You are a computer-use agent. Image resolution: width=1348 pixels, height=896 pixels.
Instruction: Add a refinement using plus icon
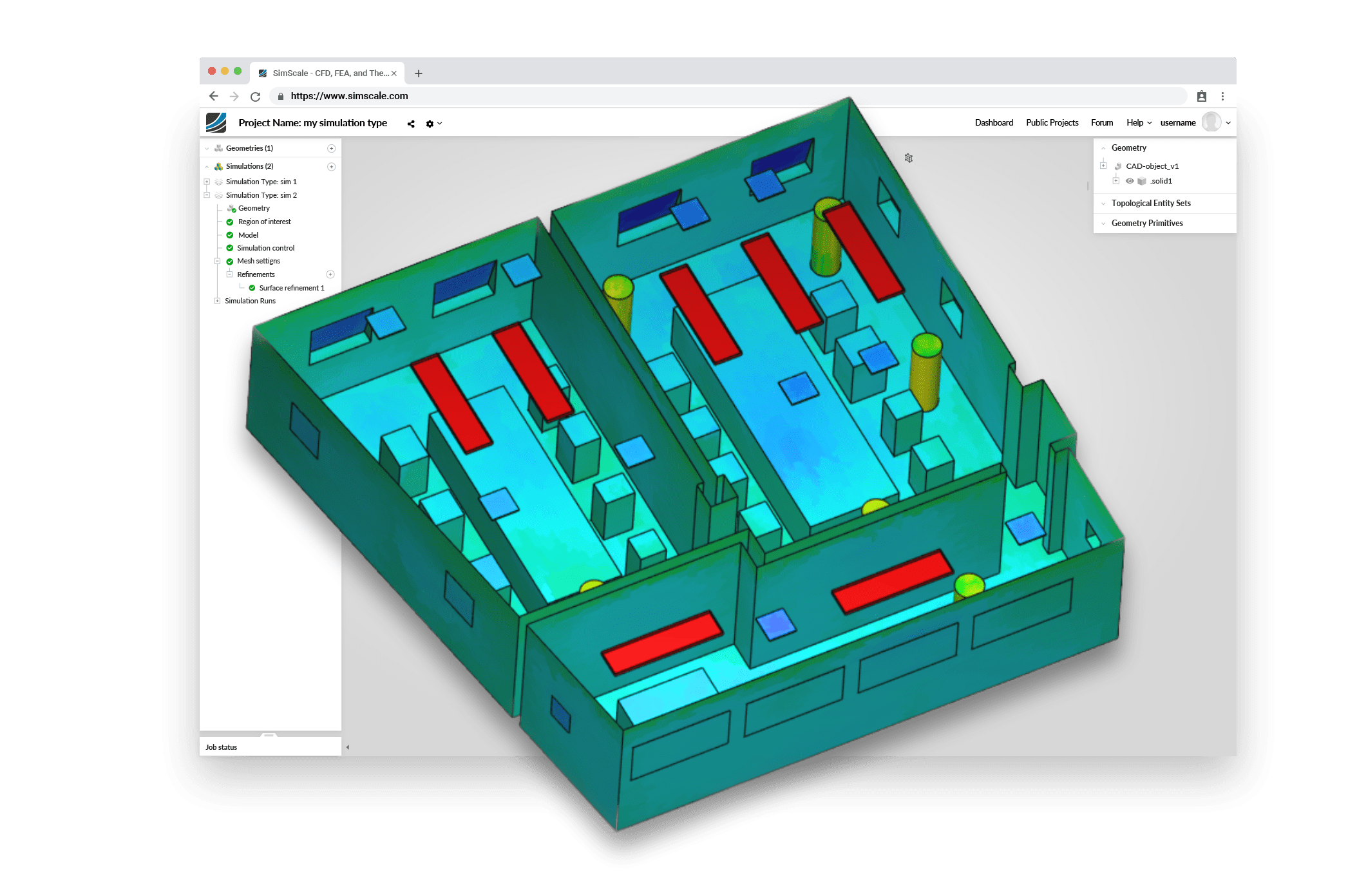(330, 274)
